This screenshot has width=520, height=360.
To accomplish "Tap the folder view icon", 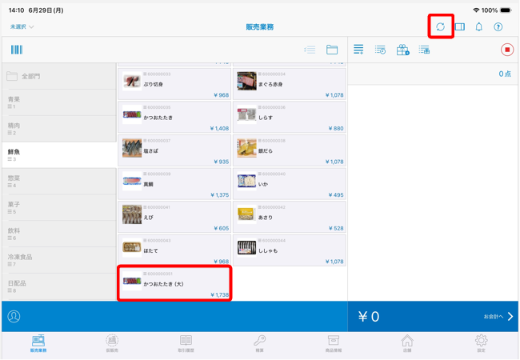I will point(332,50).
